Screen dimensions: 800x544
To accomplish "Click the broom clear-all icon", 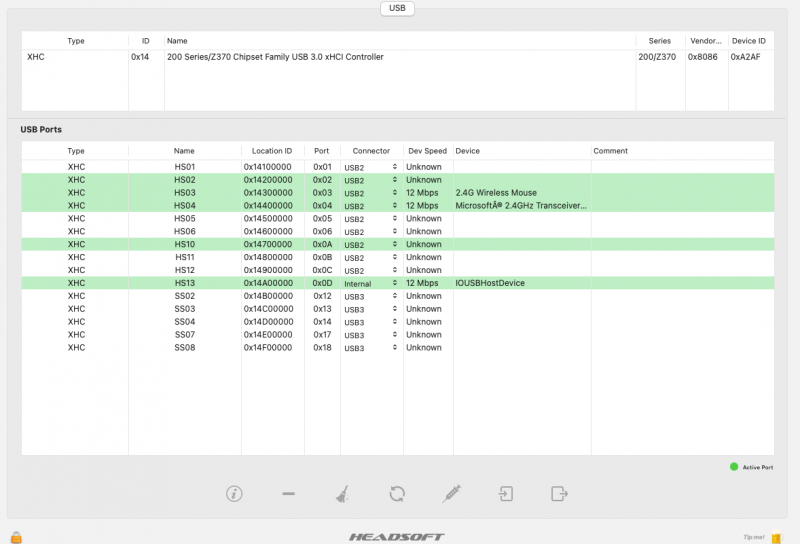I will click(x=342, y=493).
